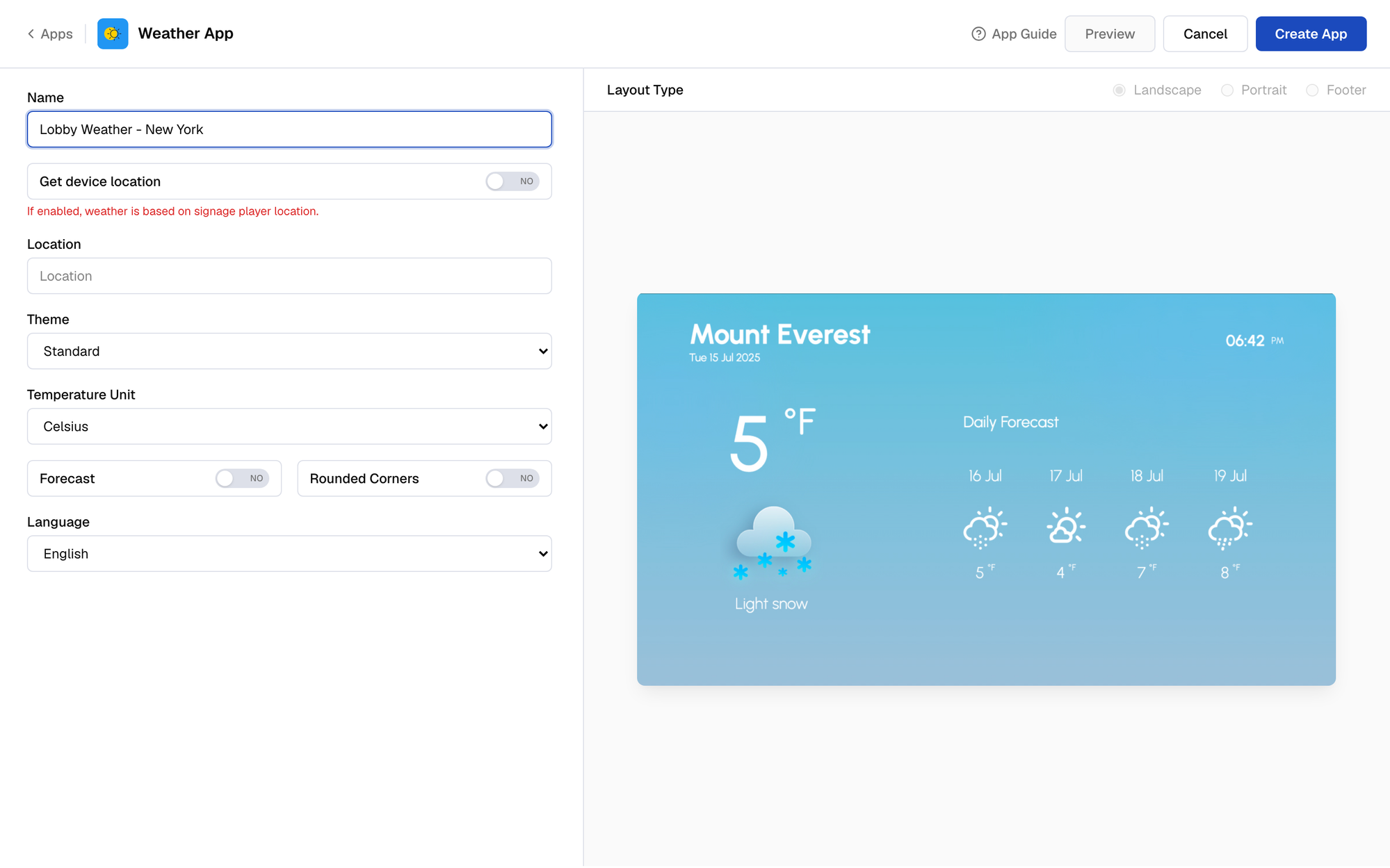Click the Weather App title text
Image resolution: width=1390 pixels, height=868 pixels.
click(186, 33)
